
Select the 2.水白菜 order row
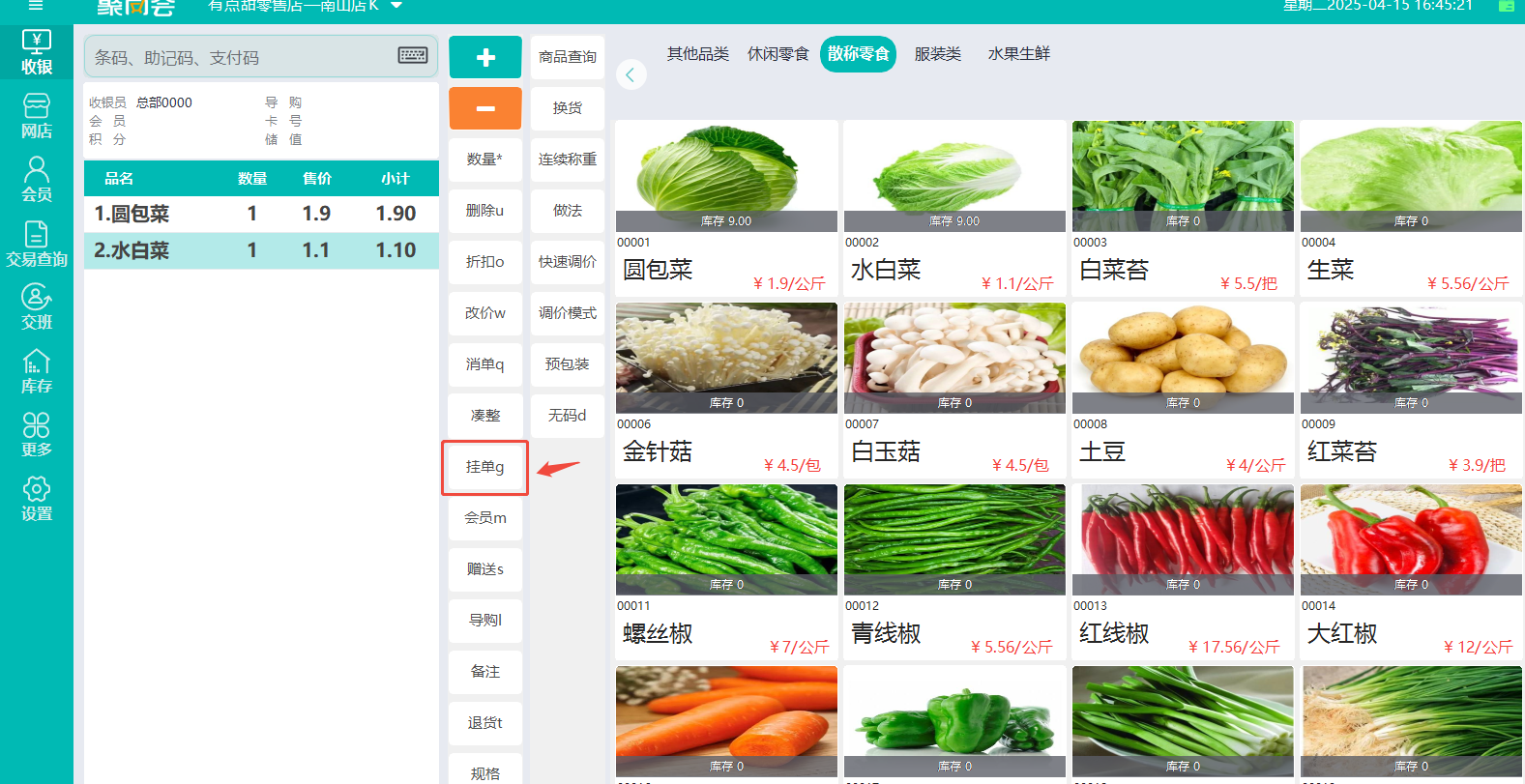point(261,250)
